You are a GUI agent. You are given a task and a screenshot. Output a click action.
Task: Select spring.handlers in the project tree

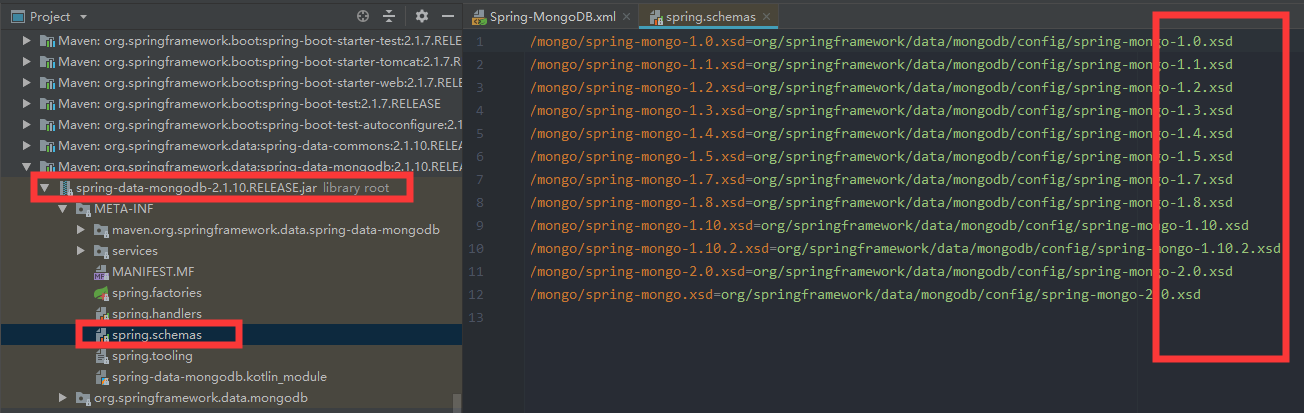[x=156, y=314]
